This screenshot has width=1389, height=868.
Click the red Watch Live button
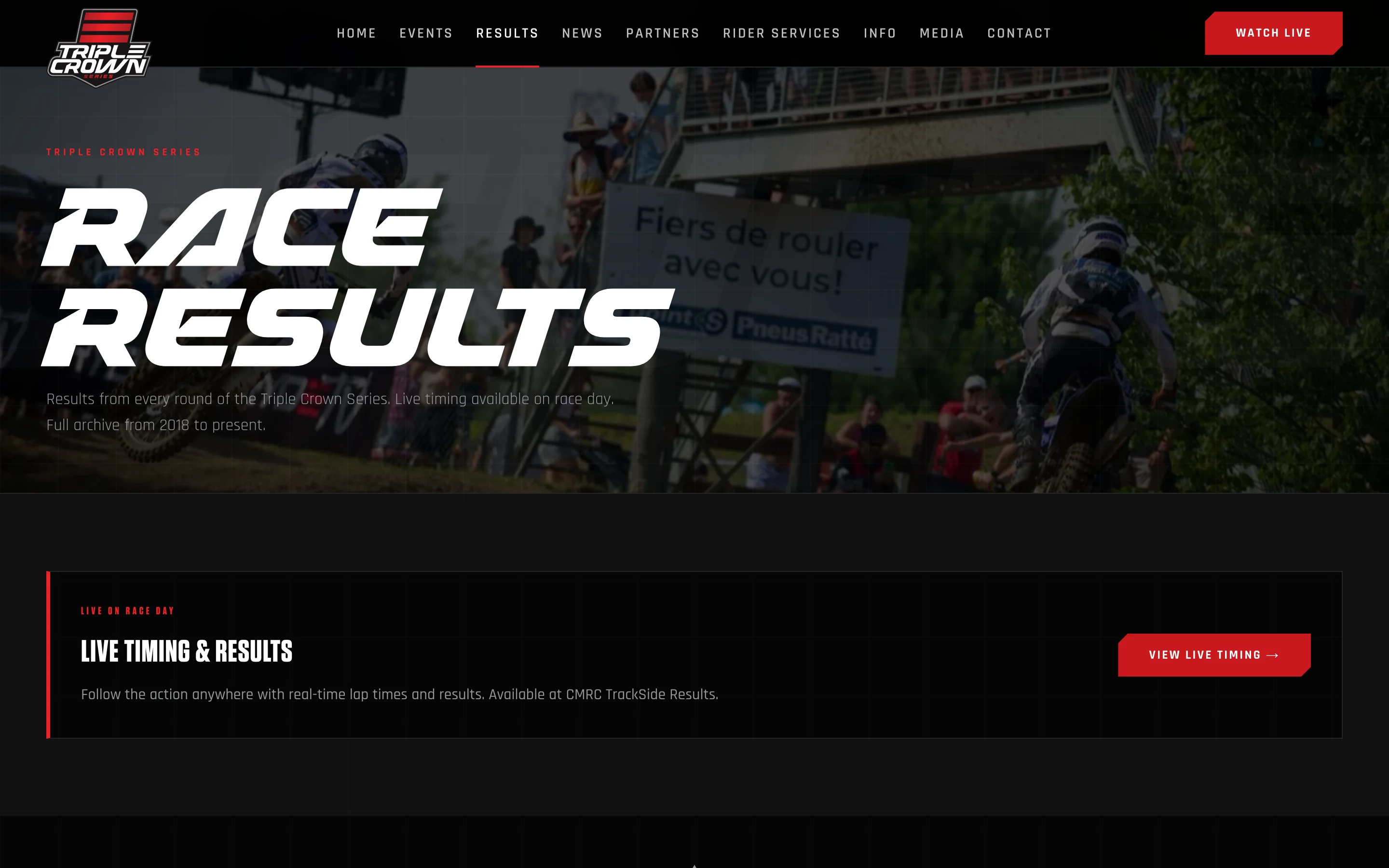(1274, 33)
